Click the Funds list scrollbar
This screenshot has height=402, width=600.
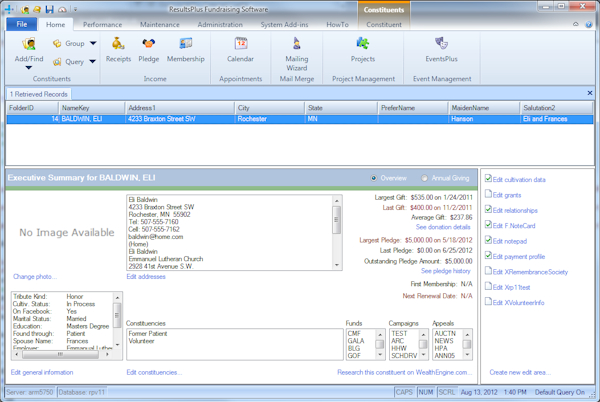380,344
